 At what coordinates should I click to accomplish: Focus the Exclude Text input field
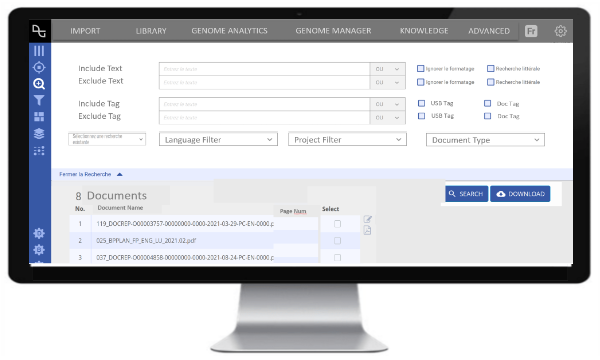tap(264, 82)
